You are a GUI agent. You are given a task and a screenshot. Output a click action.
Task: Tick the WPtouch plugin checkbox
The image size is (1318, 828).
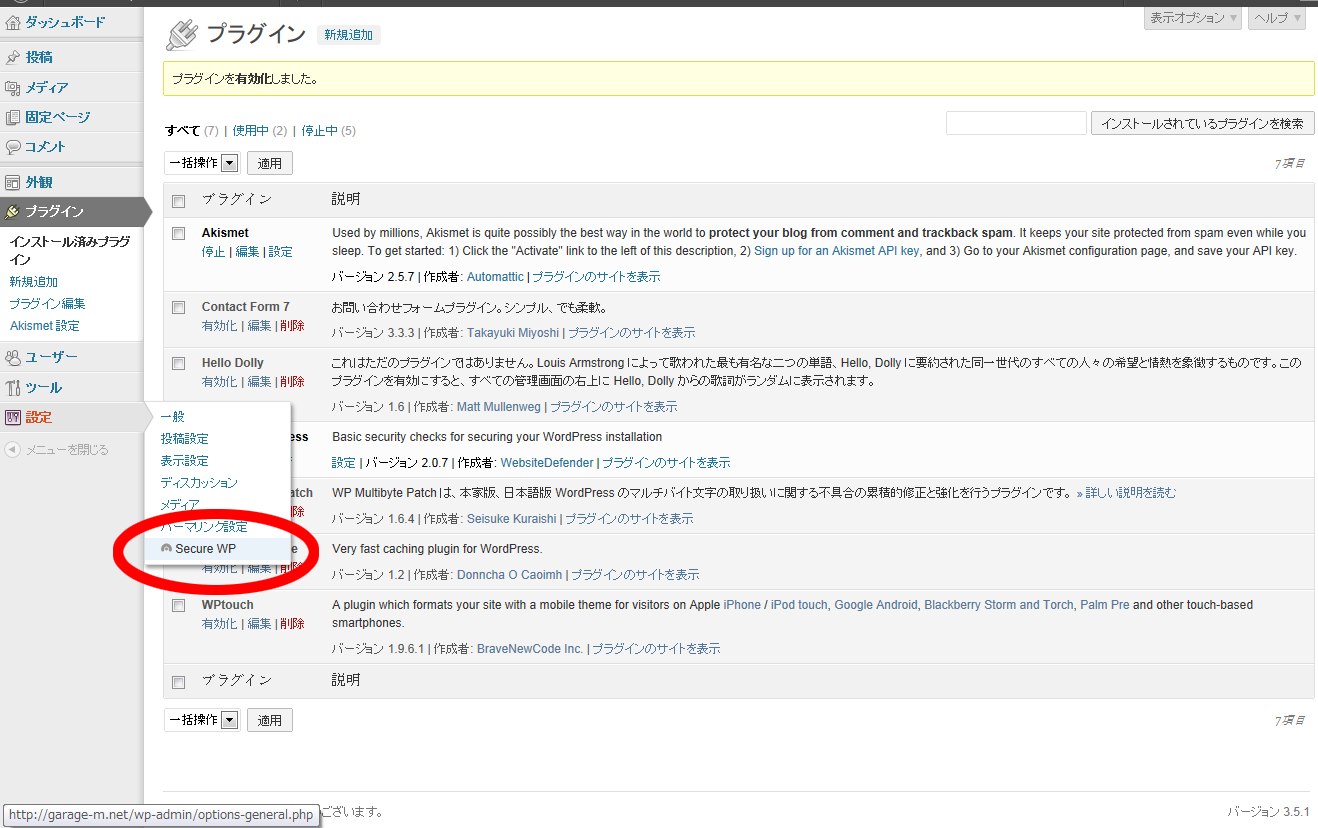click(179, 605)
